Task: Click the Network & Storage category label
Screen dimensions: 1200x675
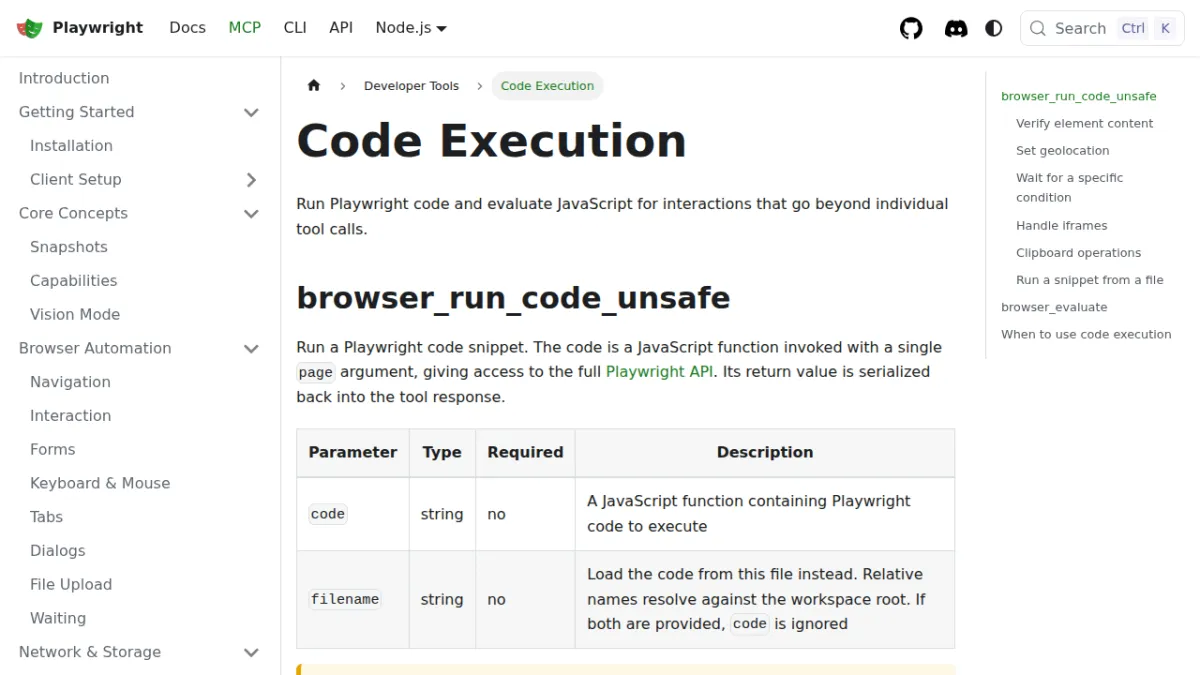Action: click(90, 652)
